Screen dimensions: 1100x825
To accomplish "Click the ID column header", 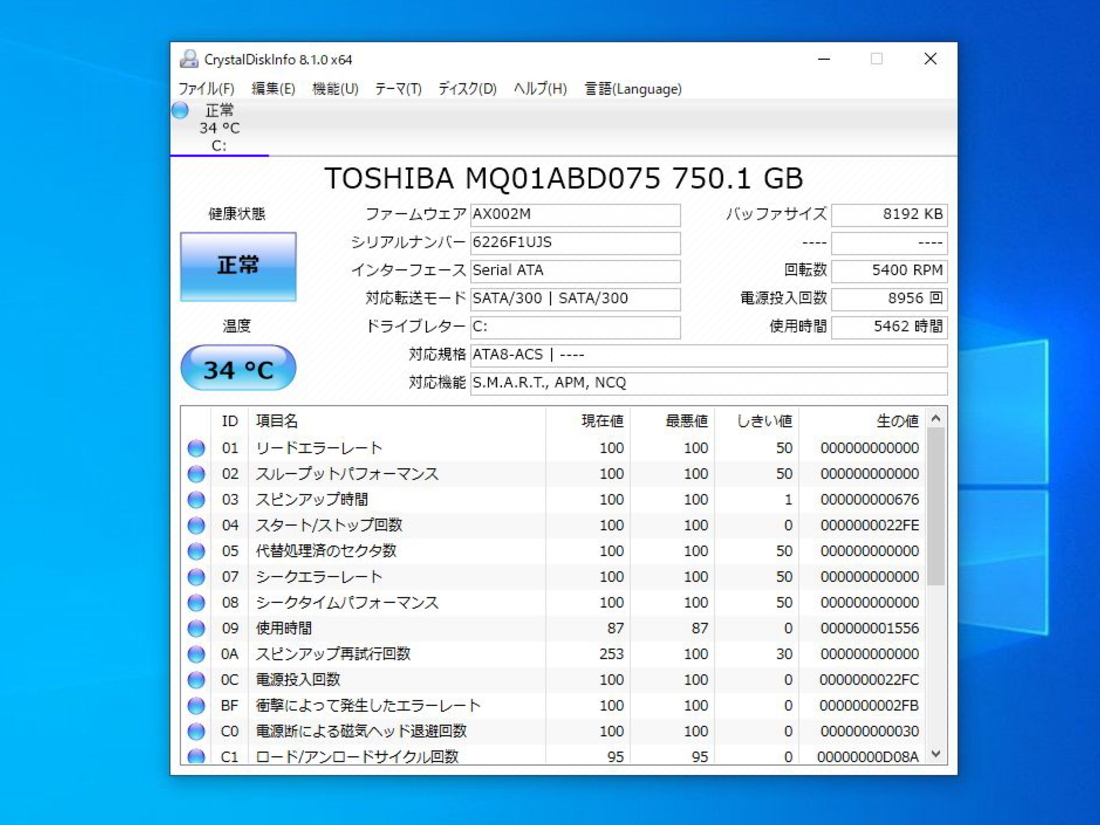I will pyautogui.click(x=229, y=421).
